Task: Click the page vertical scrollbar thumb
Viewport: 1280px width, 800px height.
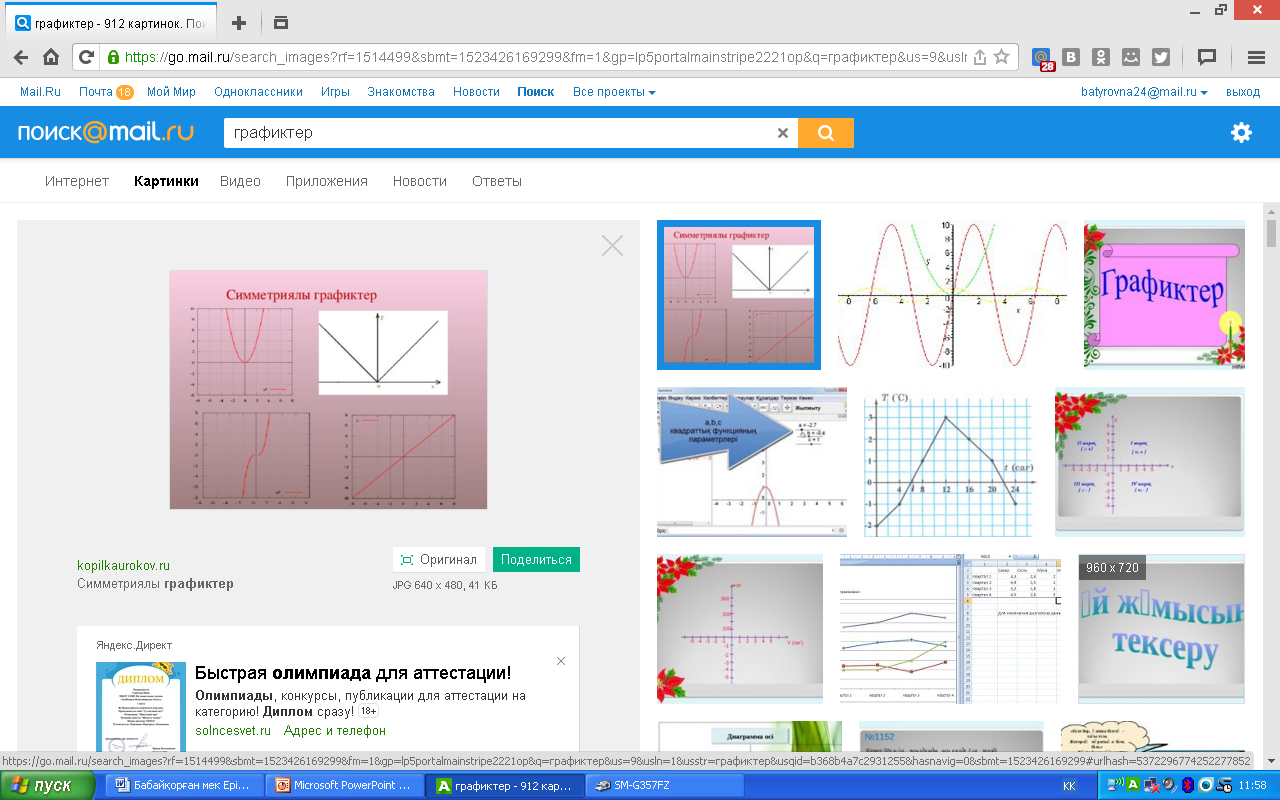Action: point(1272,233)
